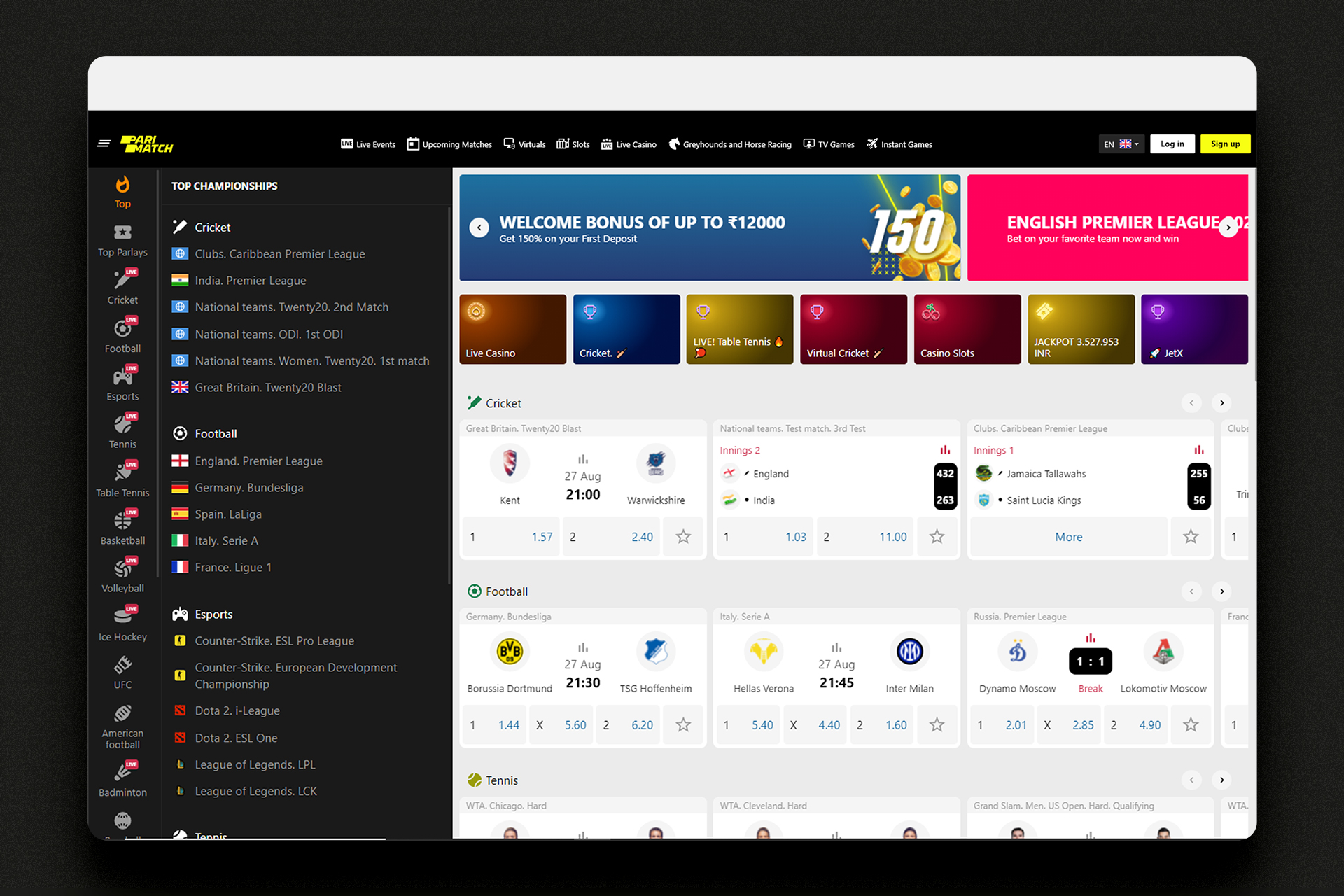Show next Football matches arrow
Image resolution: width=1344 pixels, height=896 pixels.
[x=1222, y=591]
